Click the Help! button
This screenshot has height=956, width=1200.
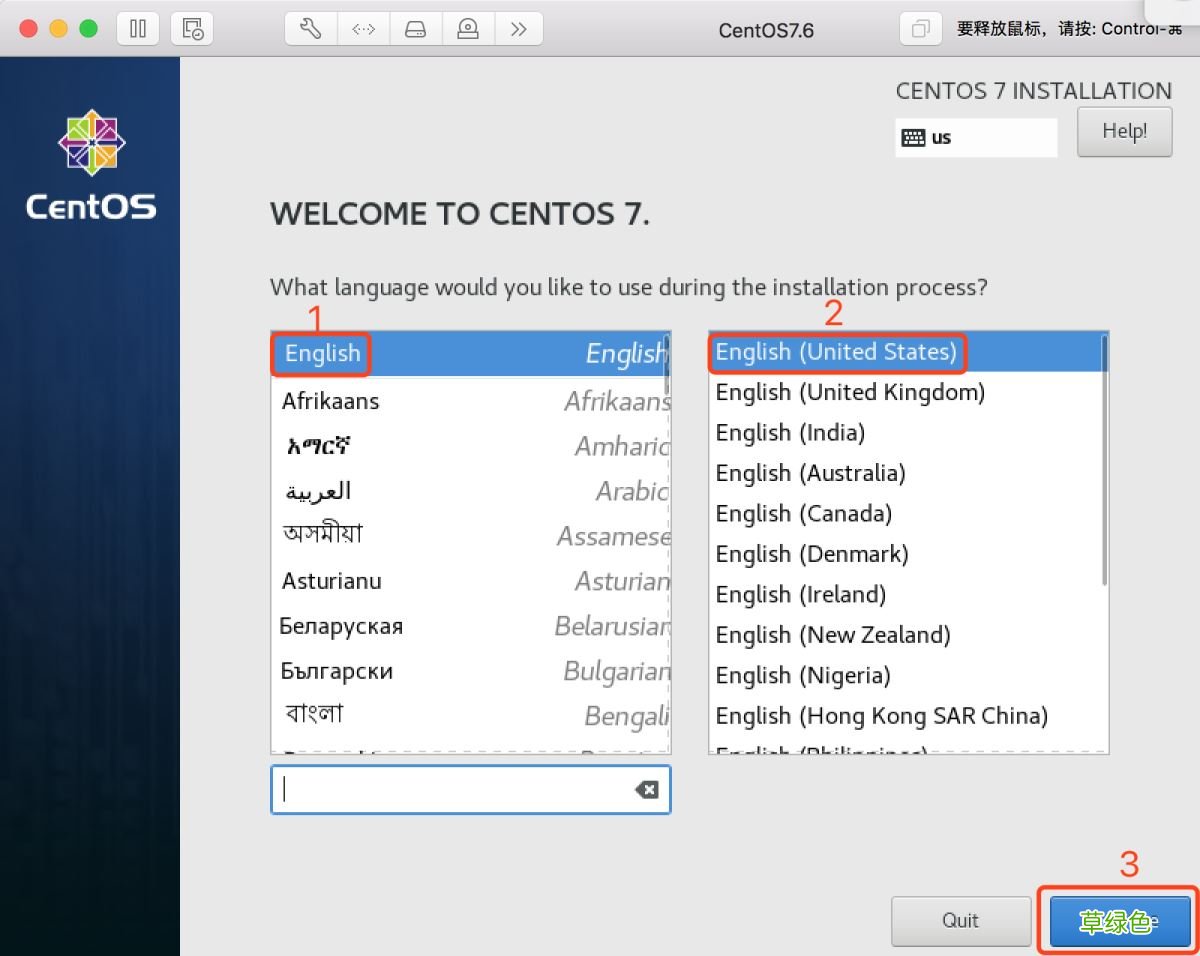[1124, 131]
